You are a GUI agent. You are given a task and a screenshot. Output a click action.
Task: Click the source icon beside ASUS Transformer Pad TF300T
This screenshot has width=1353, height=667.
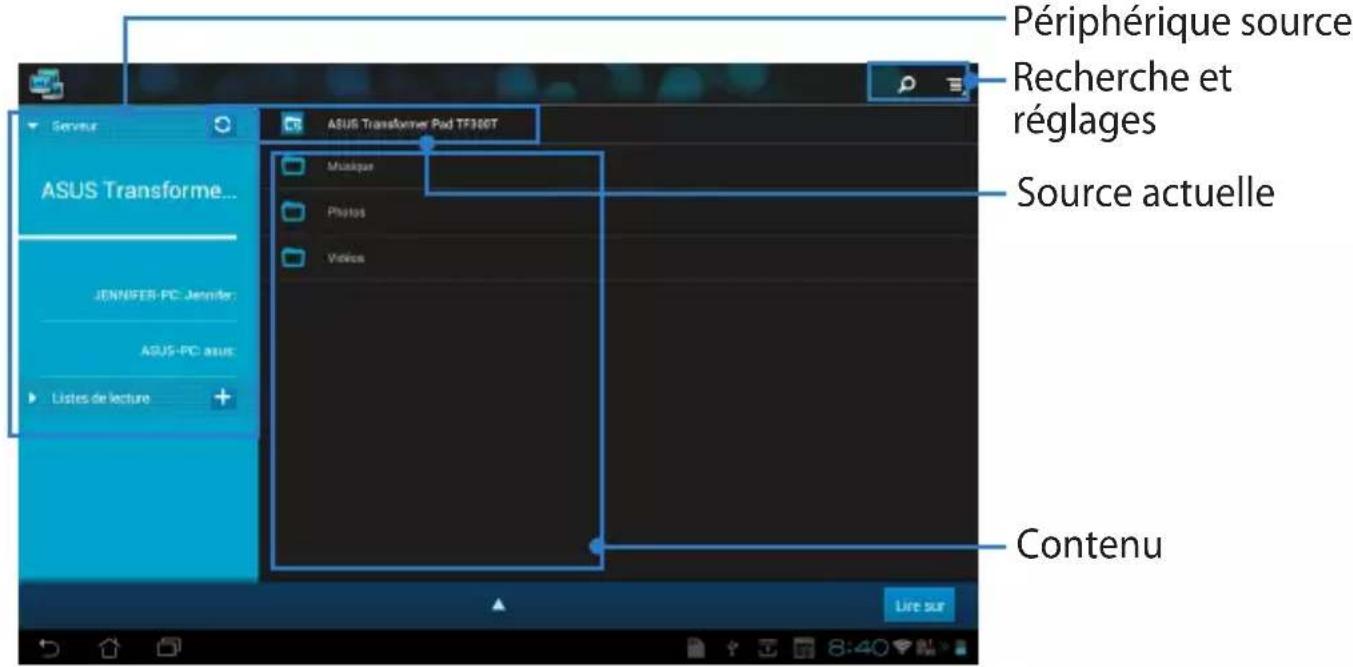pyautogui.click(x=292, y=125)
